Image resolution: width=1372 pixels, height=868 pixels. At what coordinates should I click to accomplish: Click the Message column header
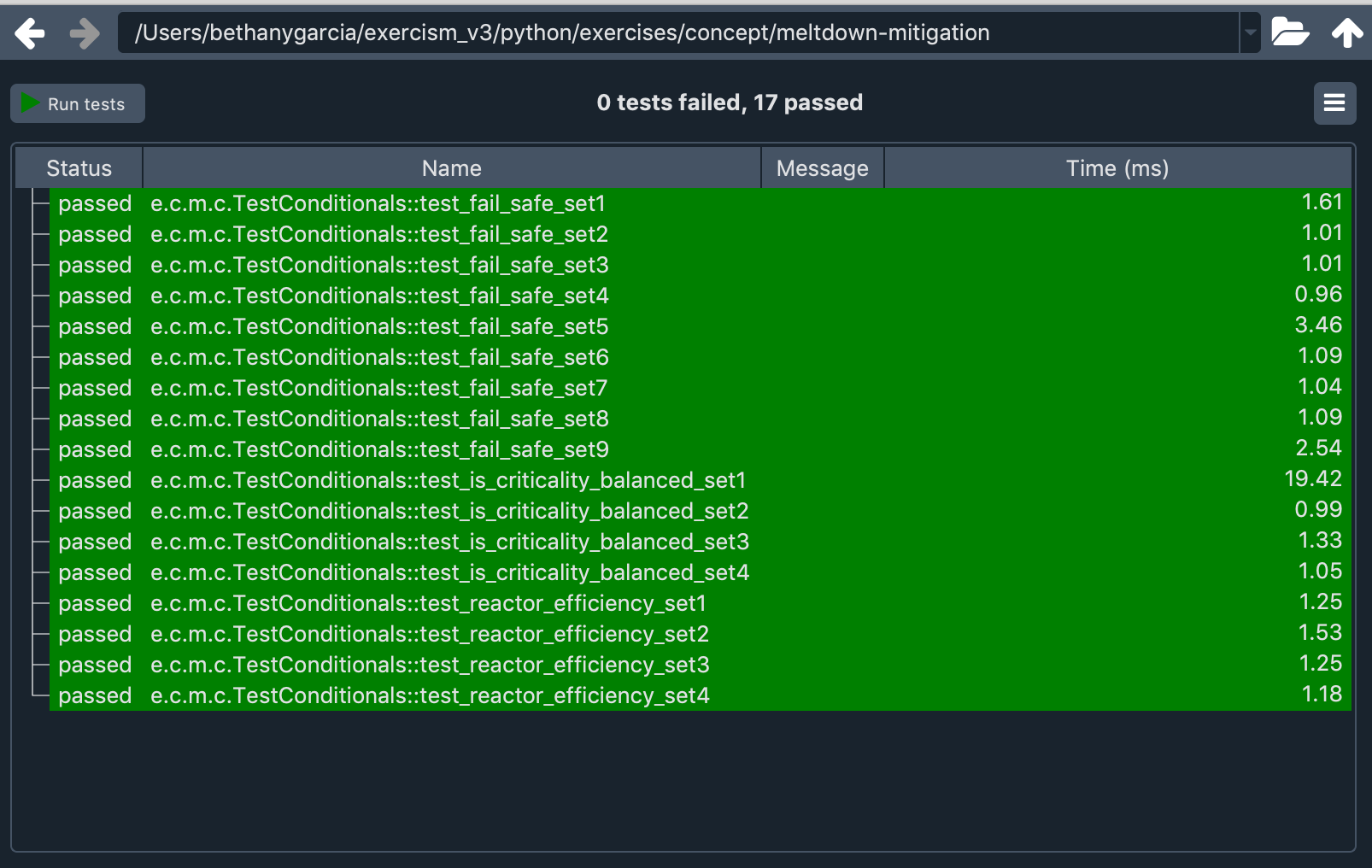click(821, 167)
